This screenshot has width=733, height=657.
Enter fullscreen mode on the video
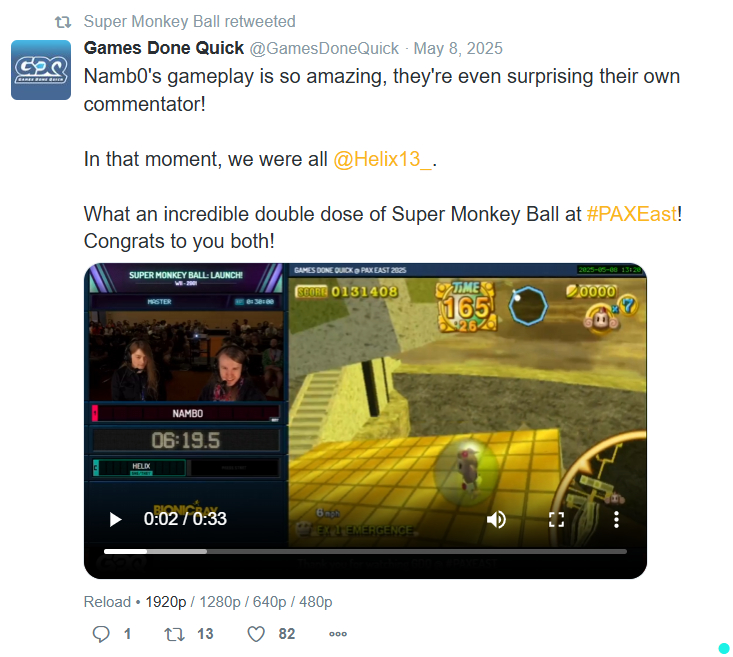point(556,519)
